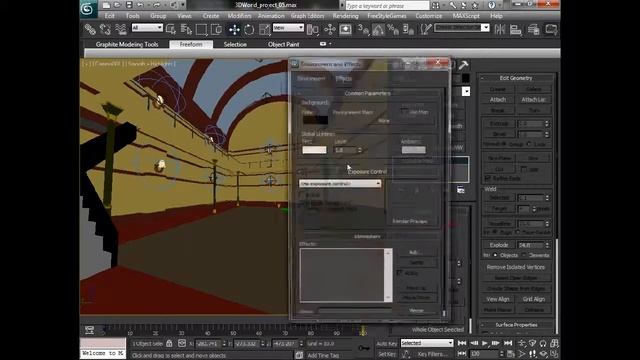Open the MAXScript menu
Viewport: 640px width, 360px height.
pyautogui.click(x=466, y=16)
